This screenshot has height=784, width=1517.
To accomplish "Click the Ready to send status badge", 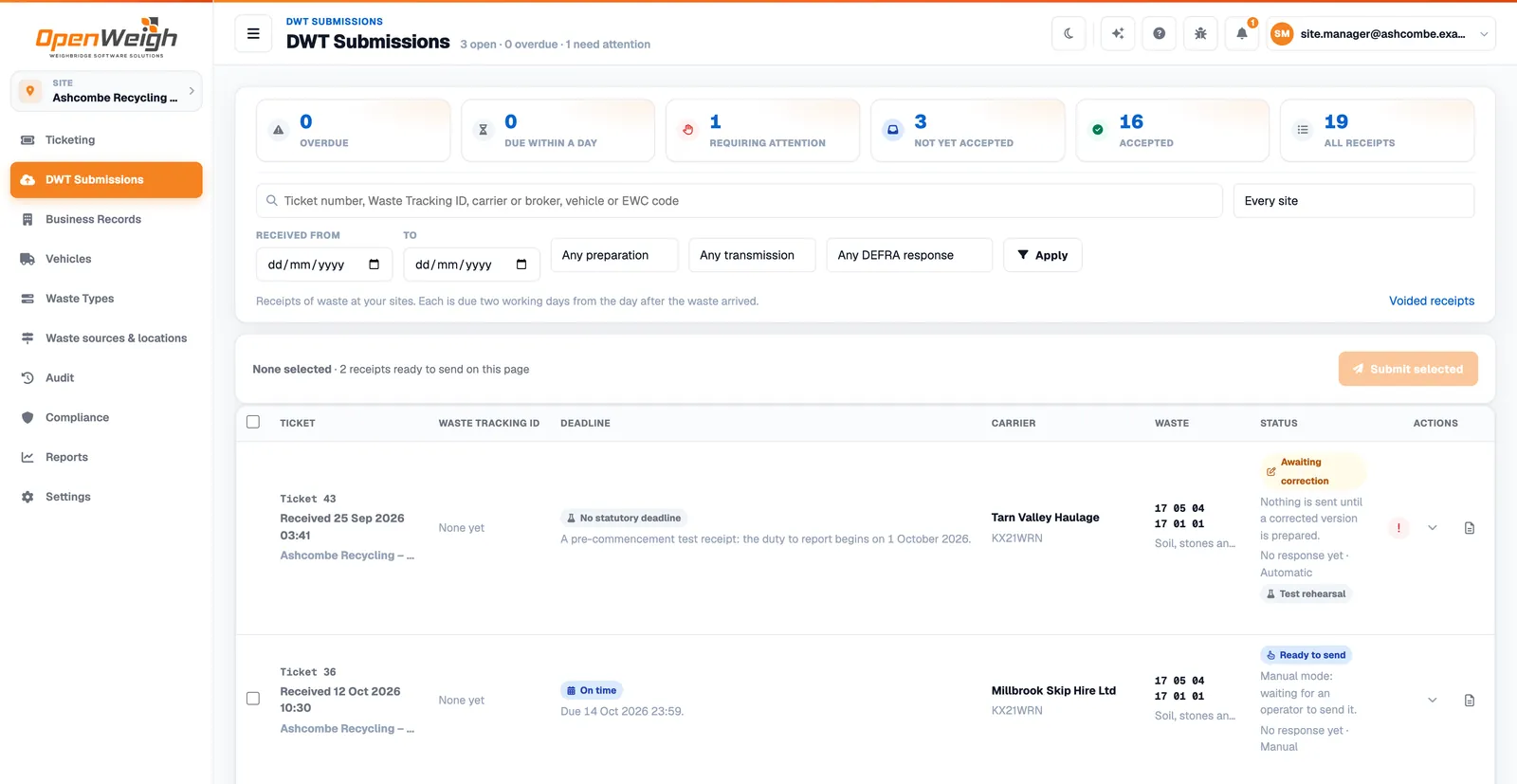I will tap(1306, 655).
